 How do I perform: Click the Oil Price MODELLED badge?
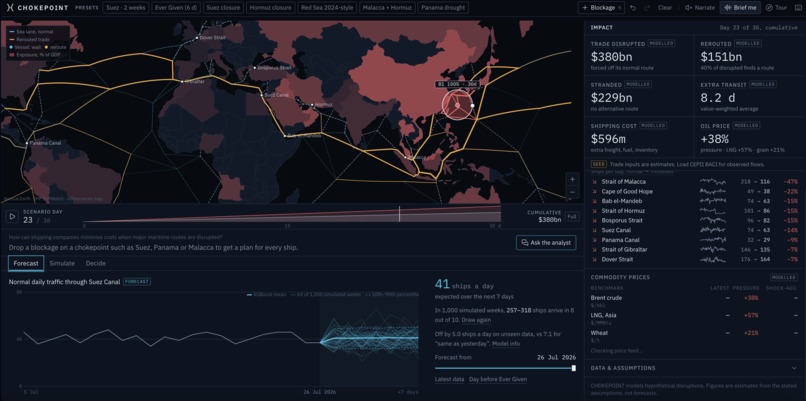(x=746, y=125)
